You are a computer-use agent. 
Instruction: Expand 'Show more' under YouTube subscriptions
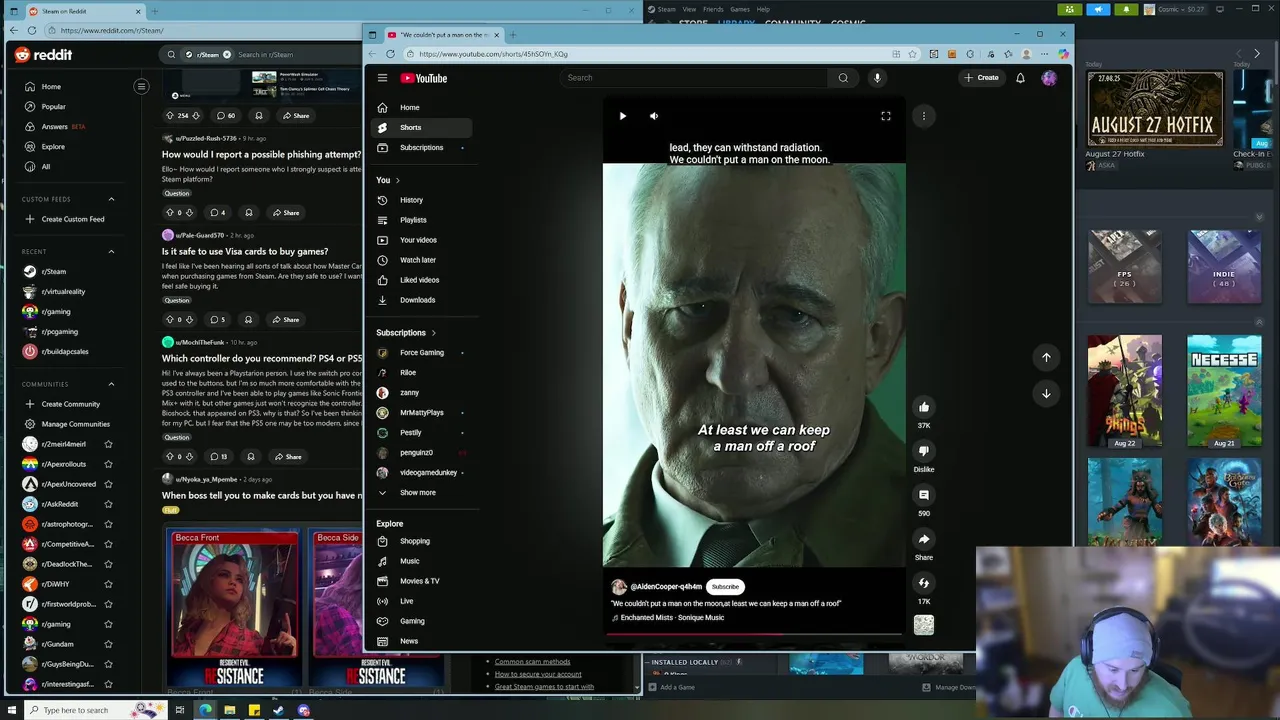(421, 493)
